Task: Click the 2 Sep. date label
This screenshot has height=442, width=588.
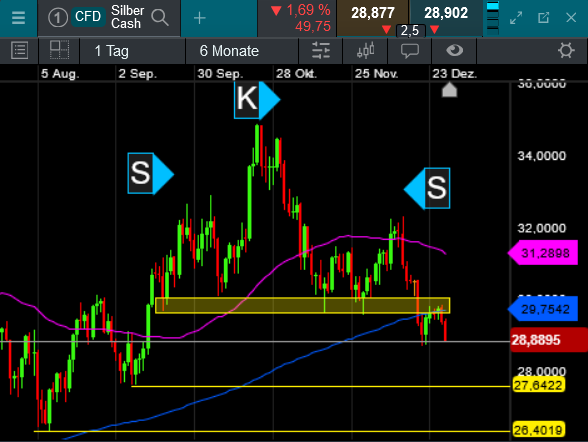Action: coord(138,73)
